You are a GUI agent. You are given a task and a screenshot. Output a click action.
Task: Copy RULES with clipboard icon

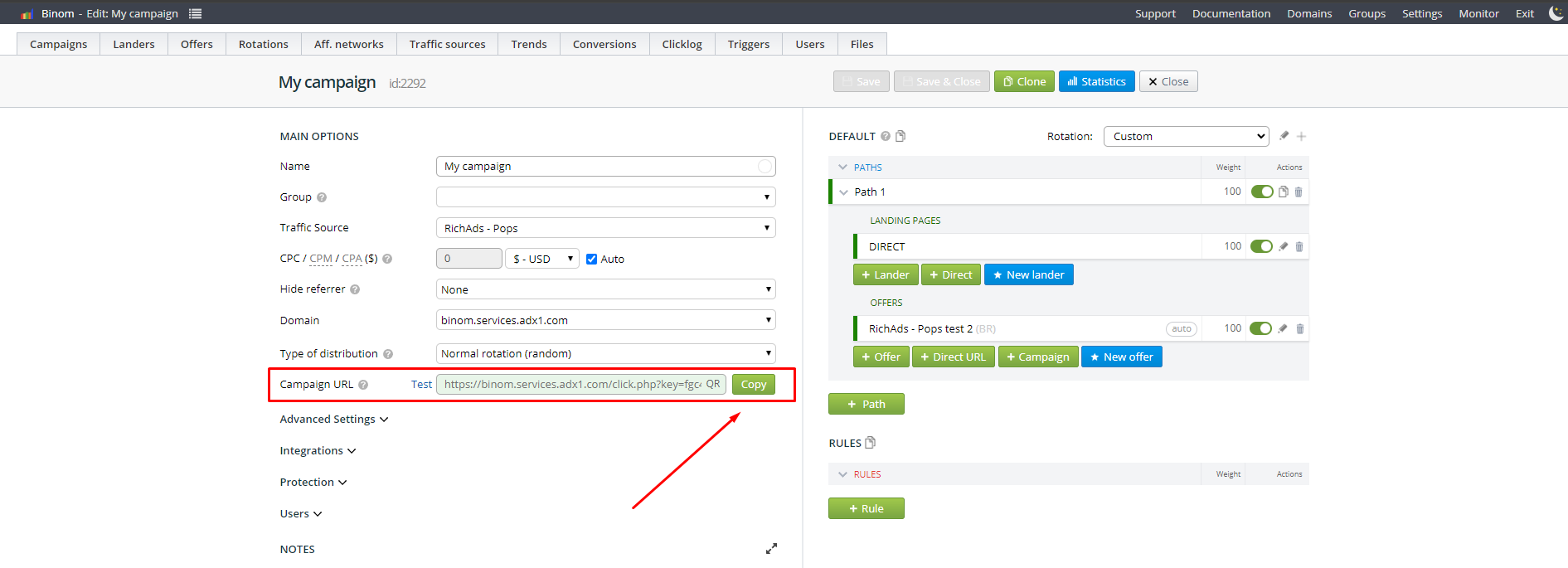coord(870,443)
